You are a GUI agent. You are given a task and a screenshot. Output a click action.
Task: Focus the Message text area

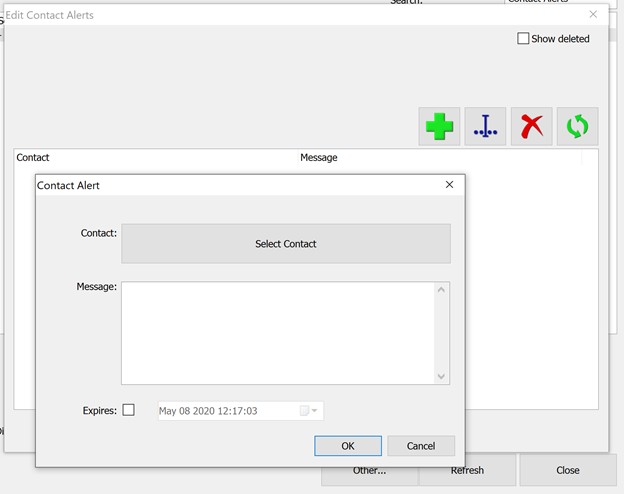click(x=278, y=333)
